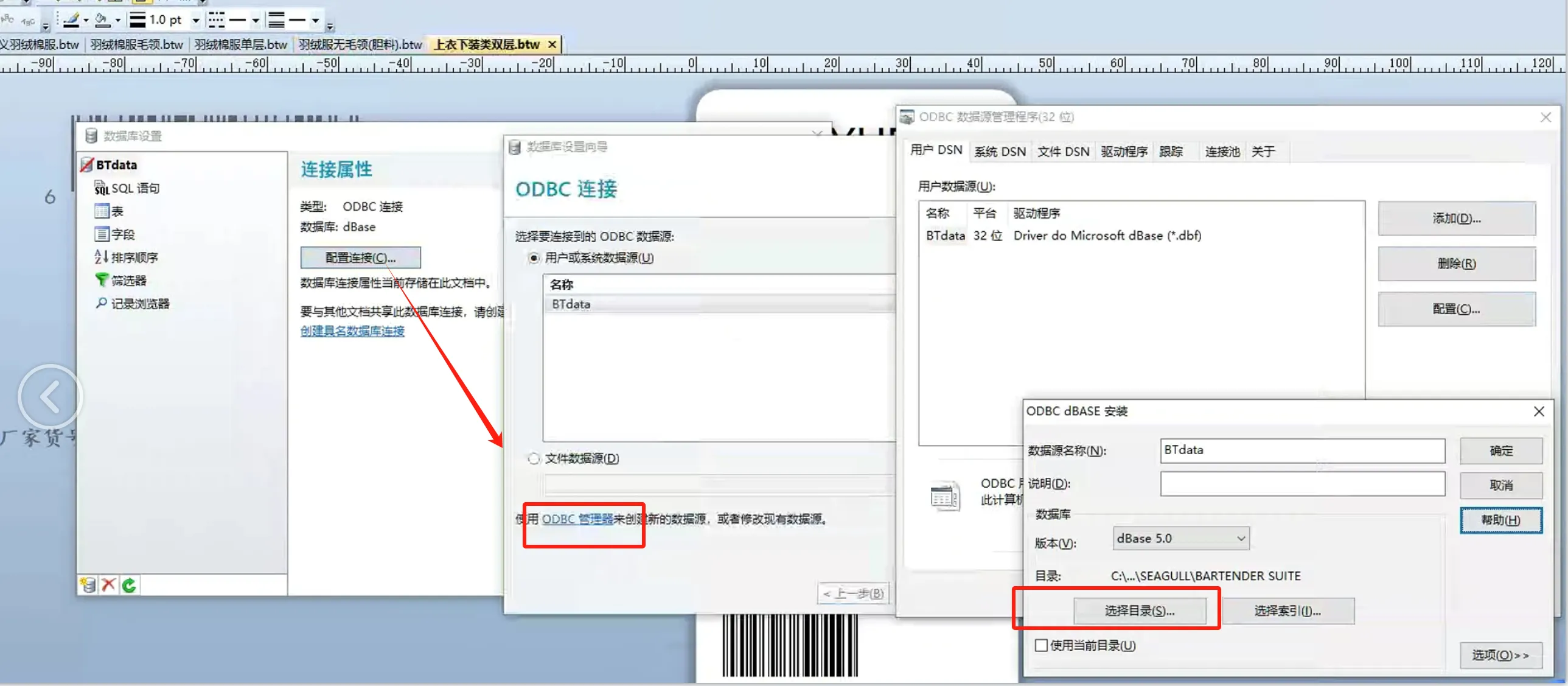Click the green refresh arrow icon
1568x686 pixels.
(129, 585)
